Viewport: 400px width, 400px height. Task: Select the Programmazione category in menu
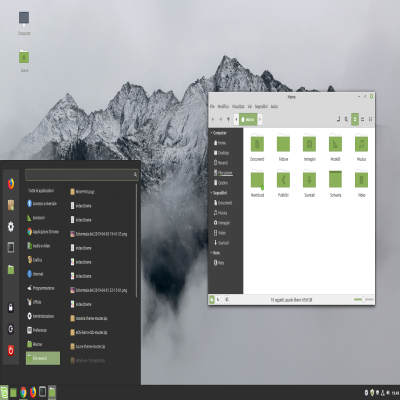[x=40, y=288]
